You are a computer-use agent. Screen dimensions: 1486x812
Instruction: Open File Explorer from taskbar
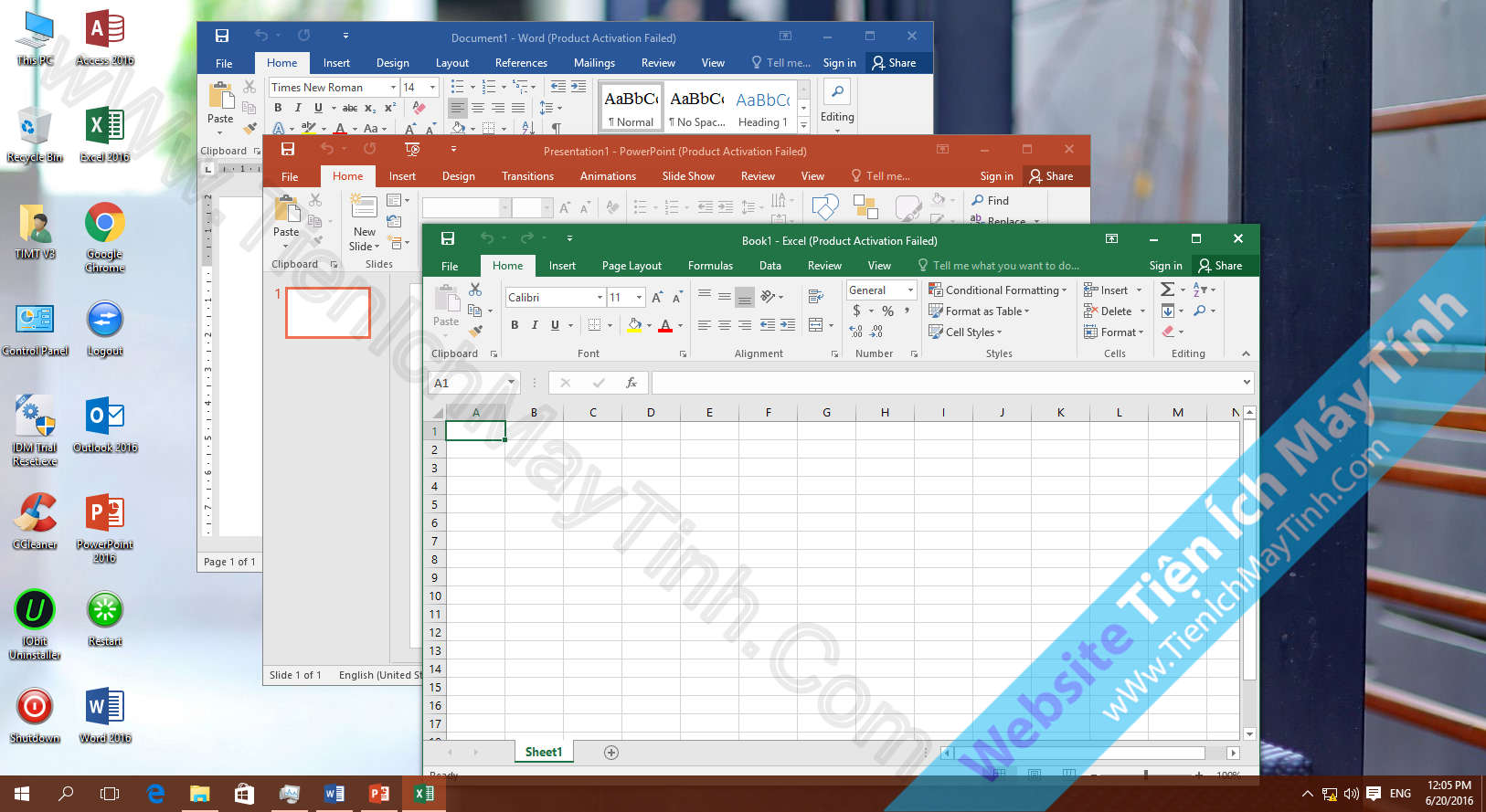(199, 794)
